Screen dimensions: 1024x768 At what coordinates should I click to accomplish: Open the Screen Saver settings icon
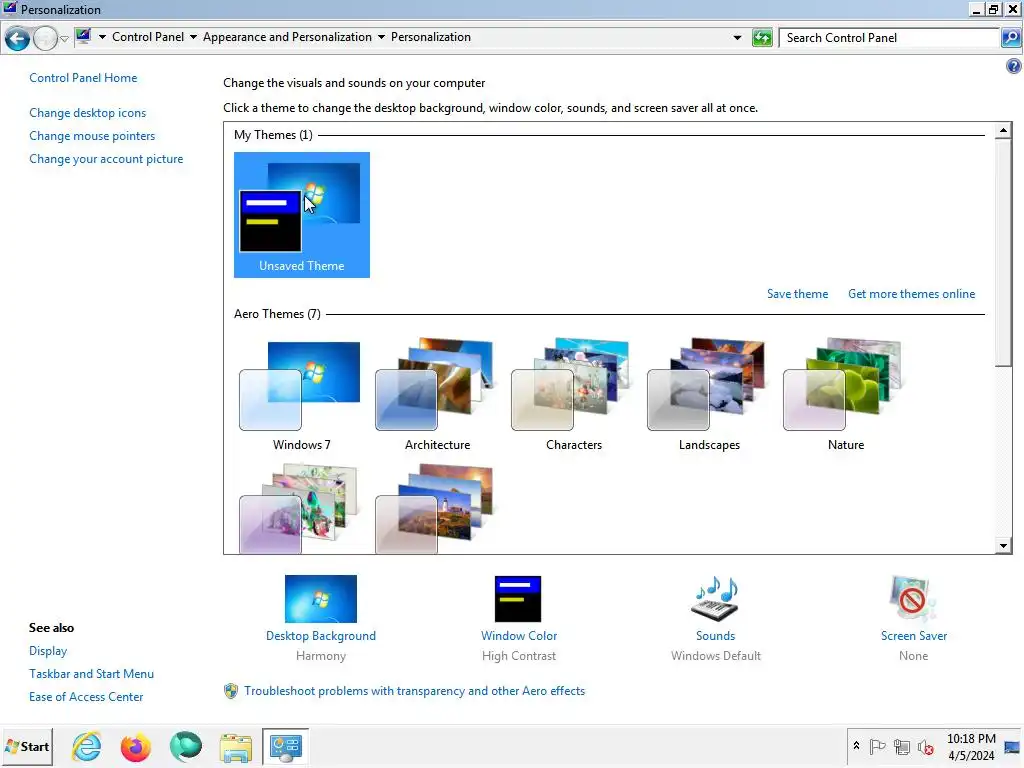click(912, 599)
